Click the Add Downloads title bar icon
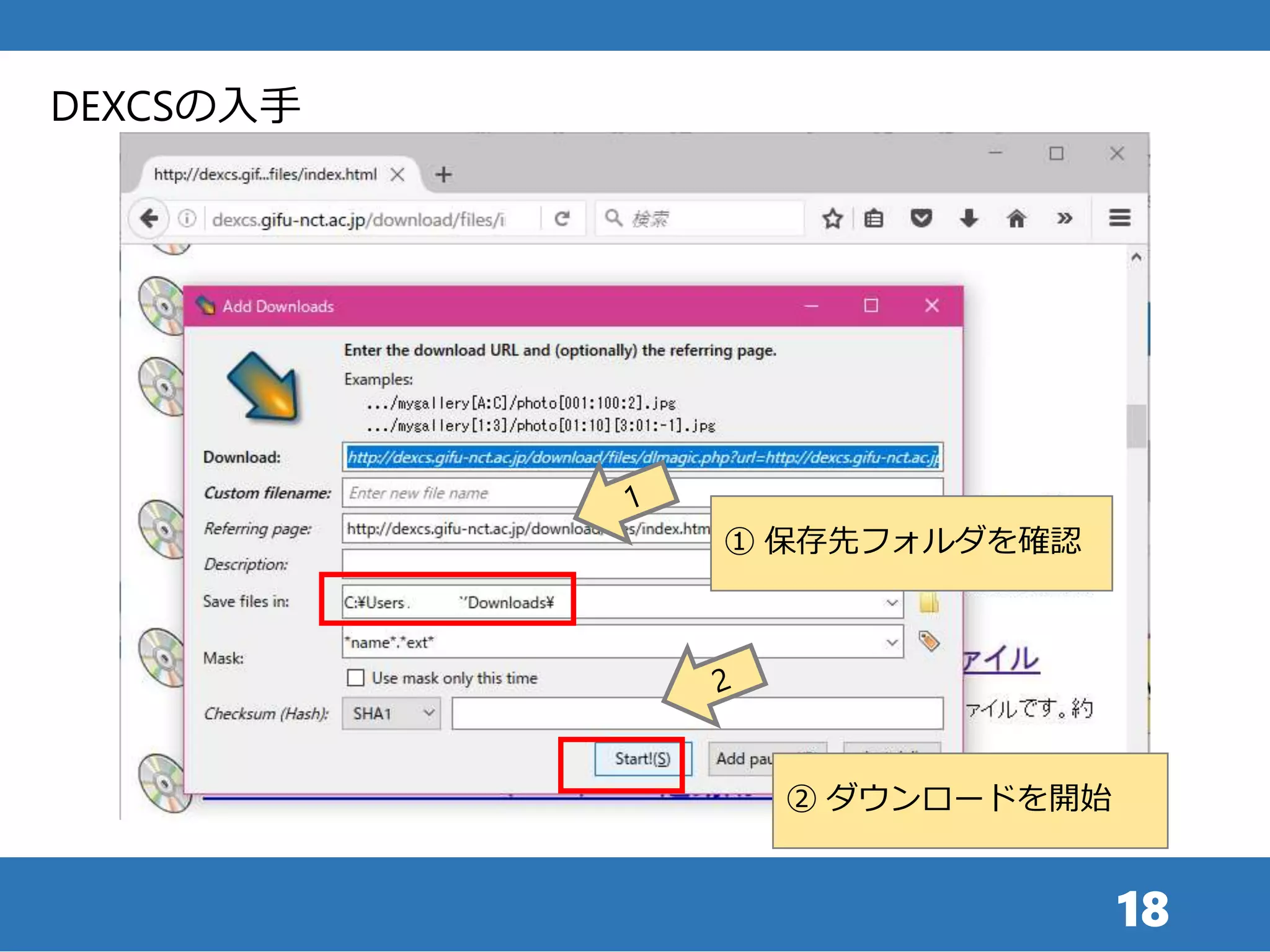1270x952 pixels. [x=205, y=306]
